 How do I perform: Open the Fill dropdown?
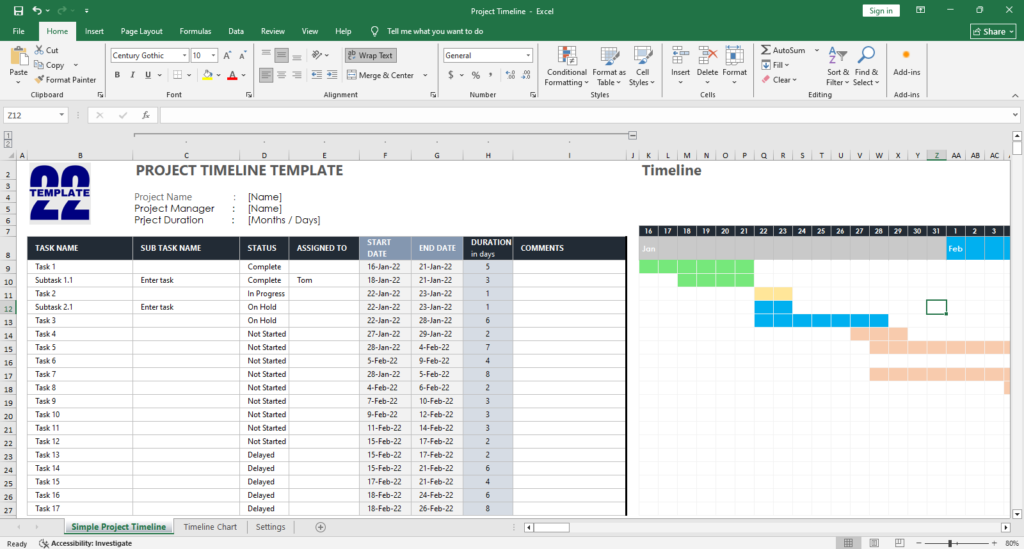[x=775, y=65]
